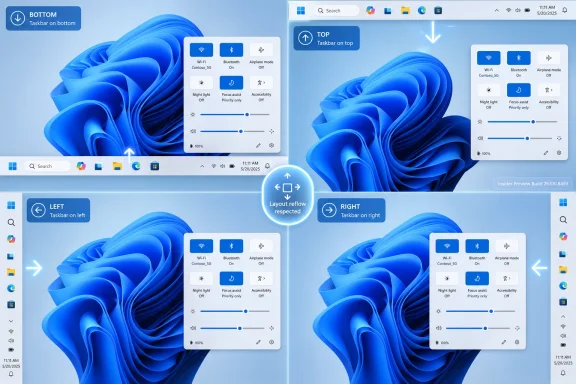Enable Airplane mode in LEFT layout quick settings

261,246
